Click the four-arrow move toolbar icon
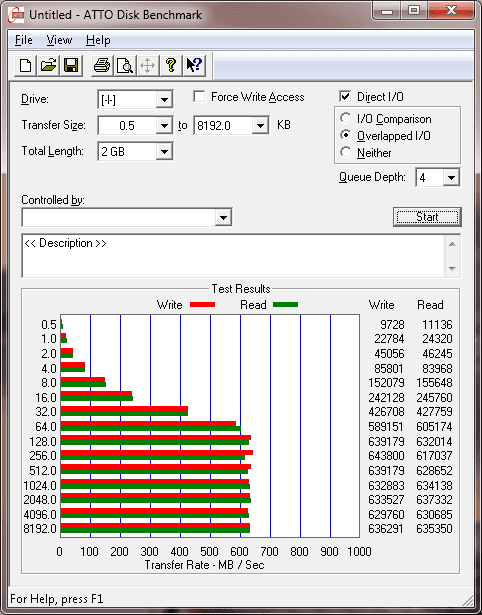Viewport: 482px width, 615px height. [147, 65]
